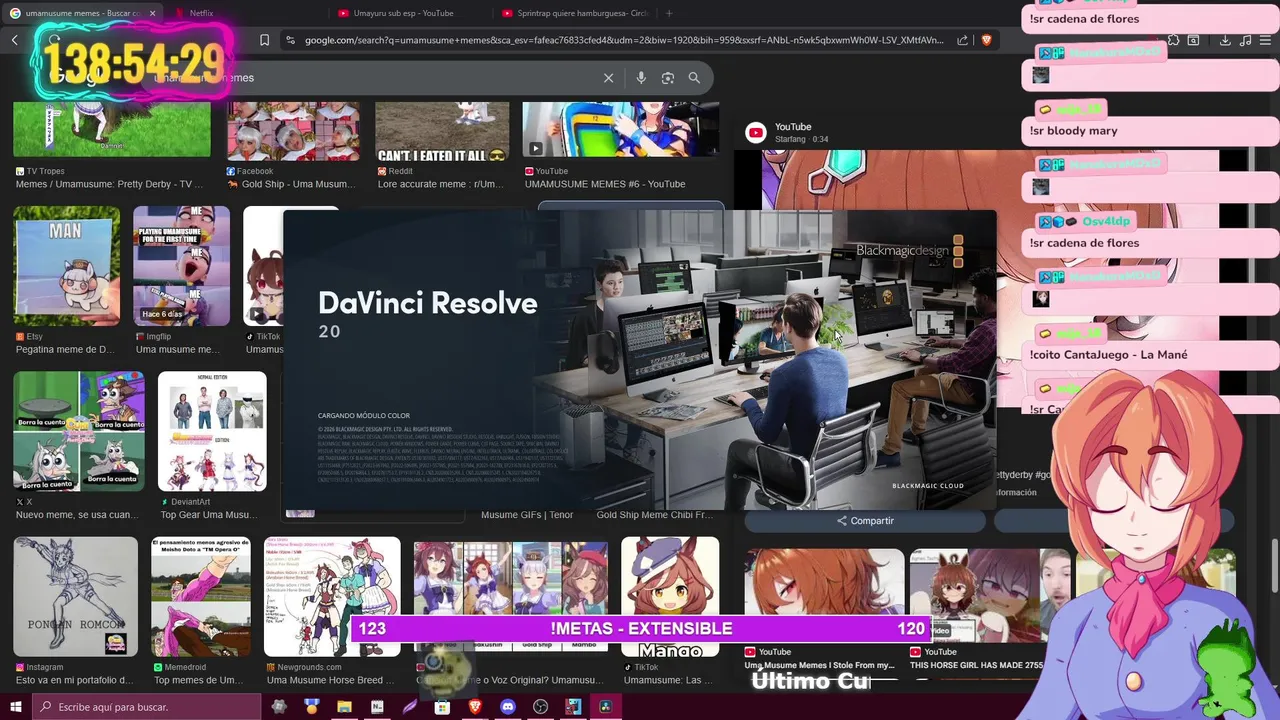This screenshot has height=720, width=1280.
Task: Open DeviantArt Top Gear Uma Musume link
Action: click(x=208, y=515)
